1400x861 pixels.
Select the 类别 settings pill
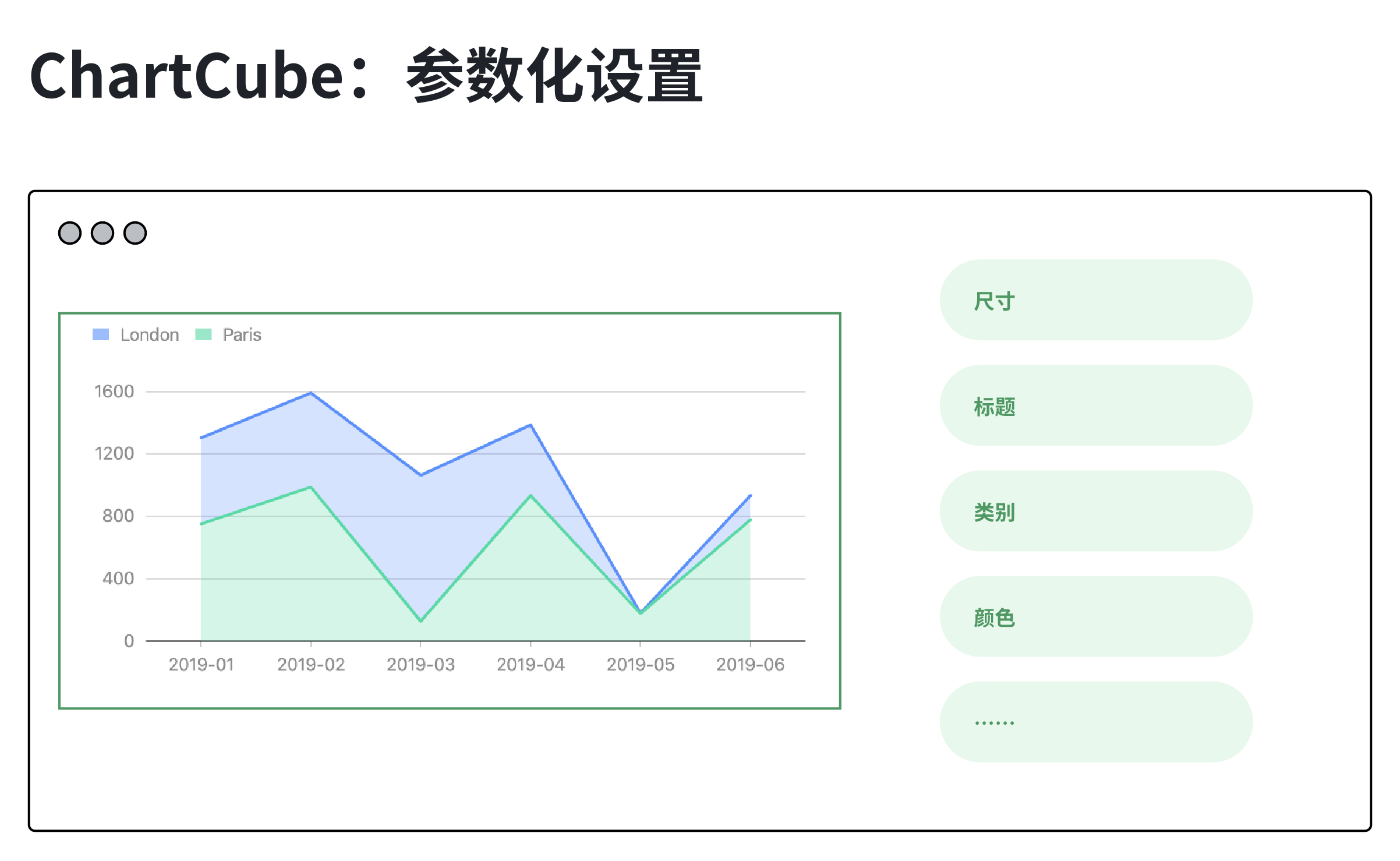pyautogui.click(x=1096, y=511)
